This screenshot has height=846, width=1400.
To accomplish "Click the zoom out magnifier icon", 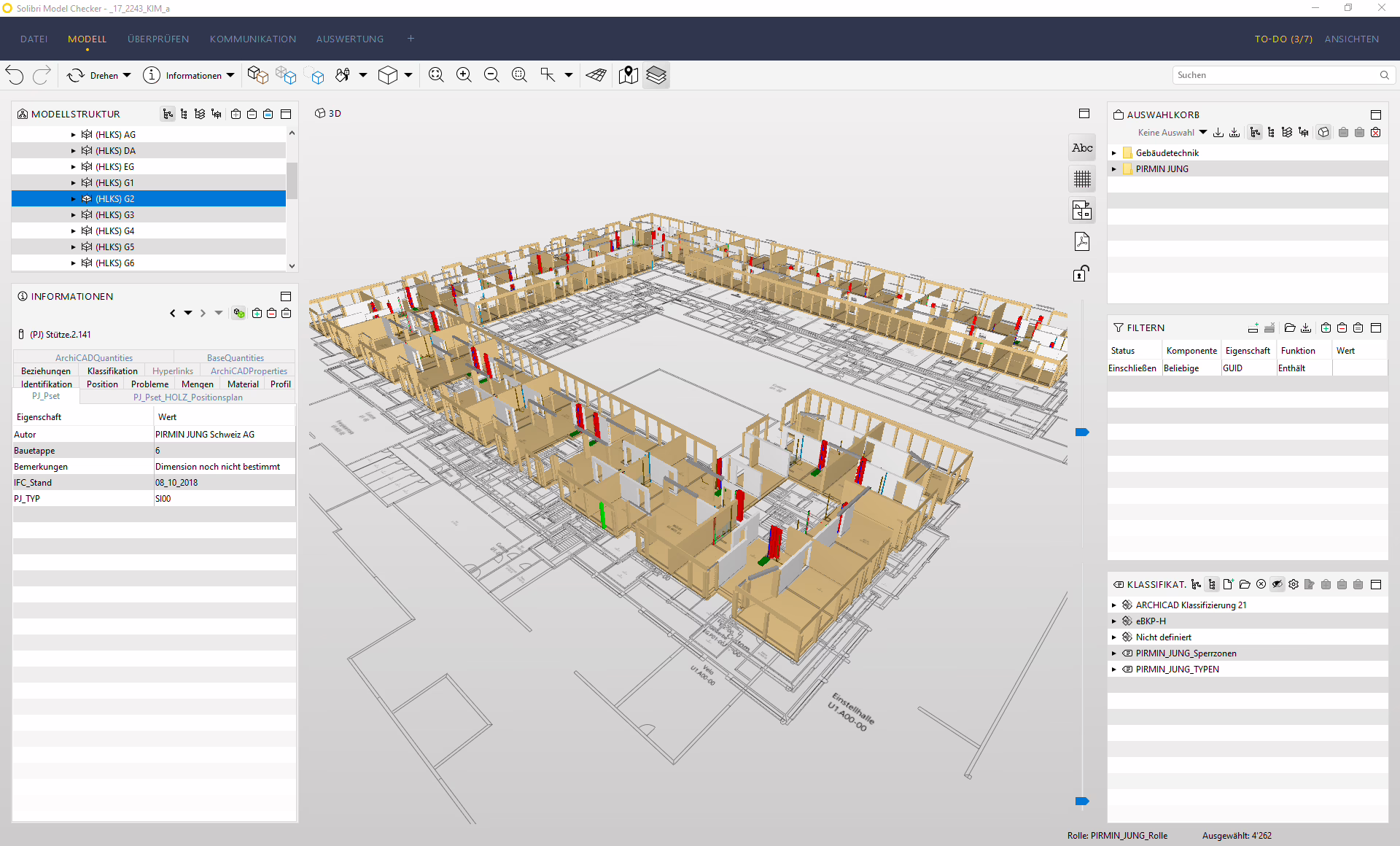I will click(x=491, y=75).
